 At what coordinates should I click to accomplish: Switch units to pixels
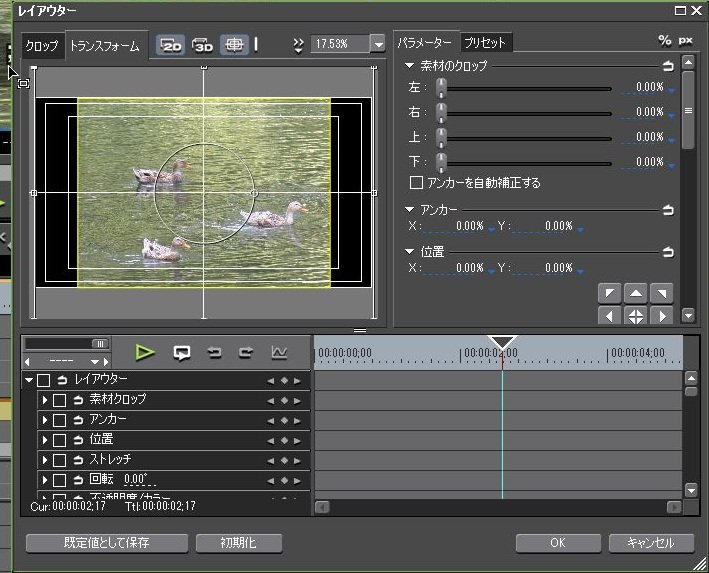[685, 41]
